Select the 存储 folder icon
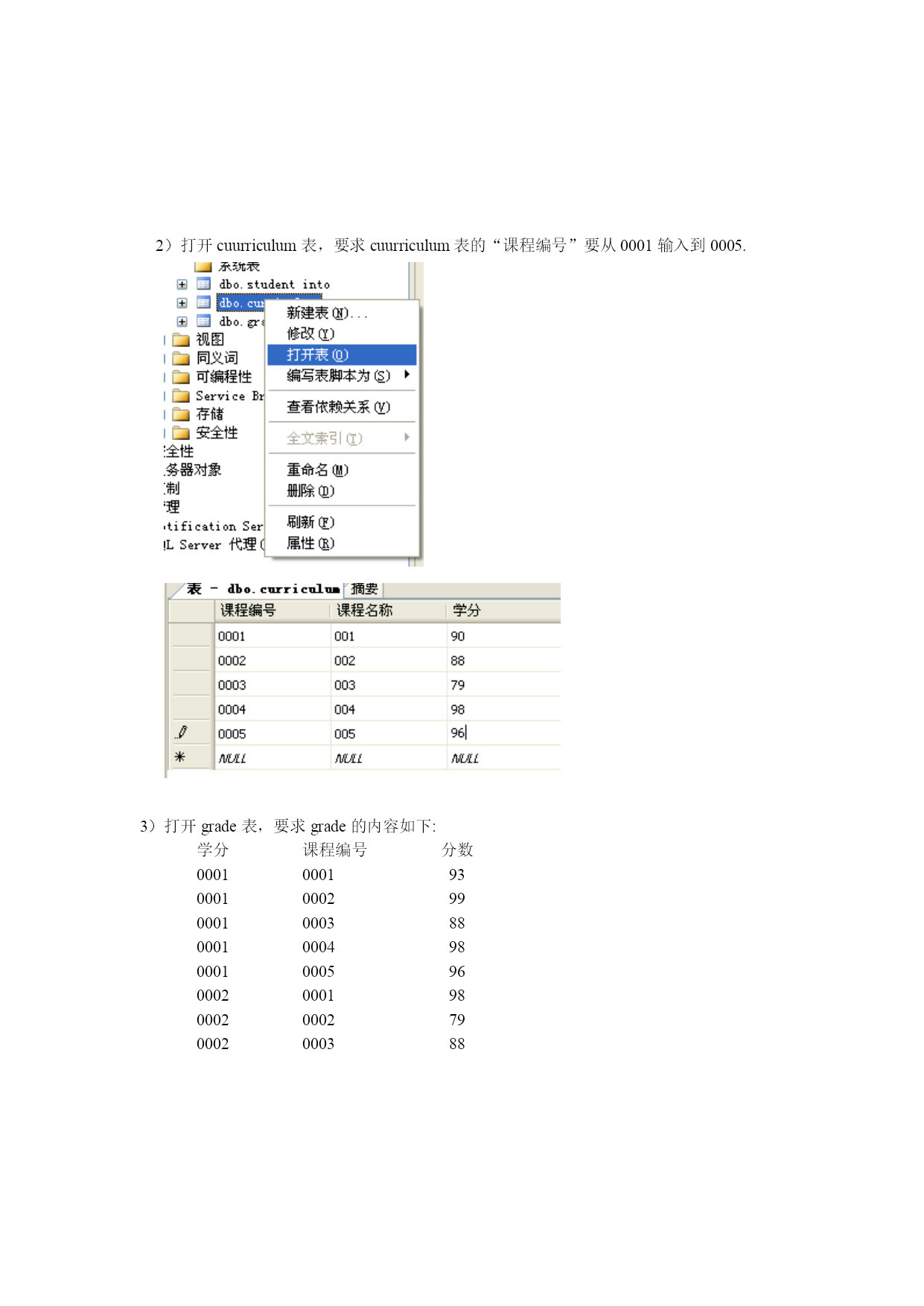This screenshot has height=1306, width=924. pyautogui.click(x=181, y=414)
